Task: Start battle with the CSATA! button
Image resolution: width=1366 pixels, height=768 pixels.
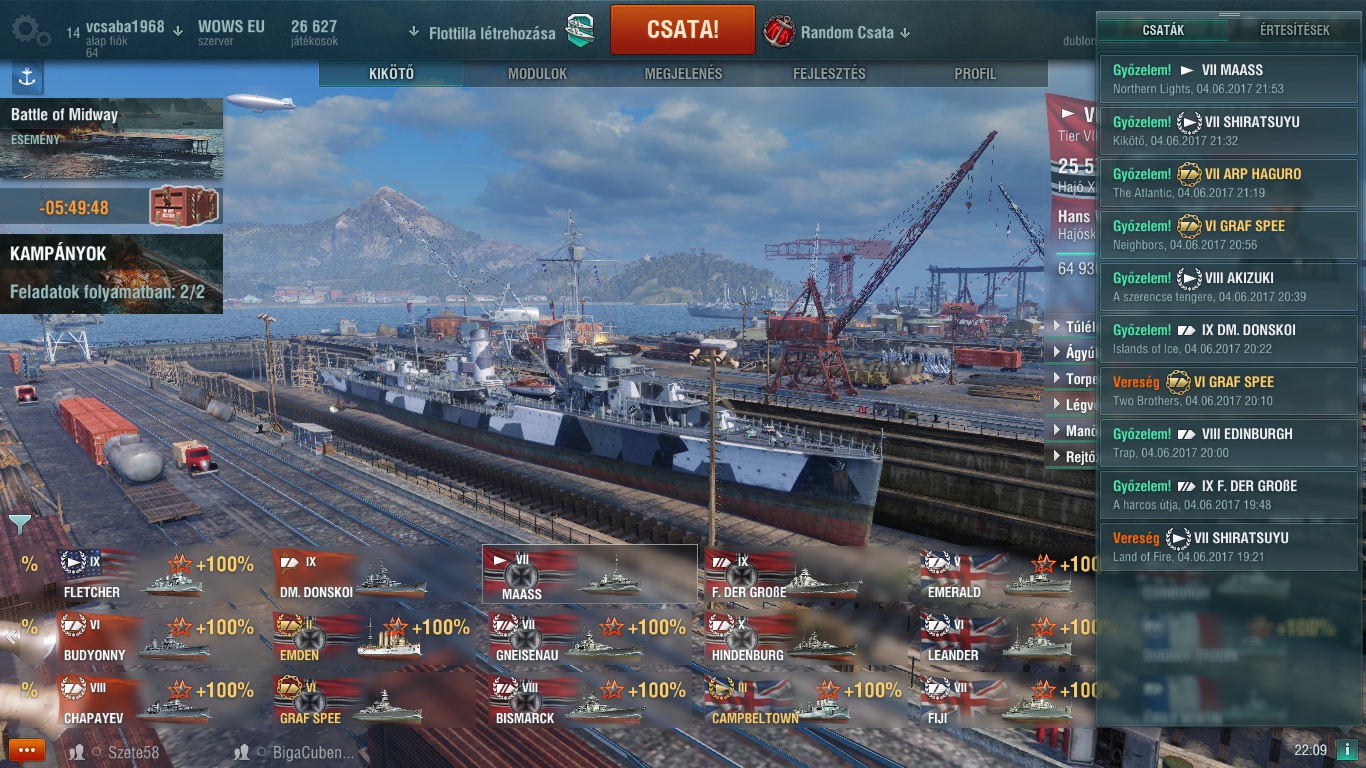Action: point(683,30)
